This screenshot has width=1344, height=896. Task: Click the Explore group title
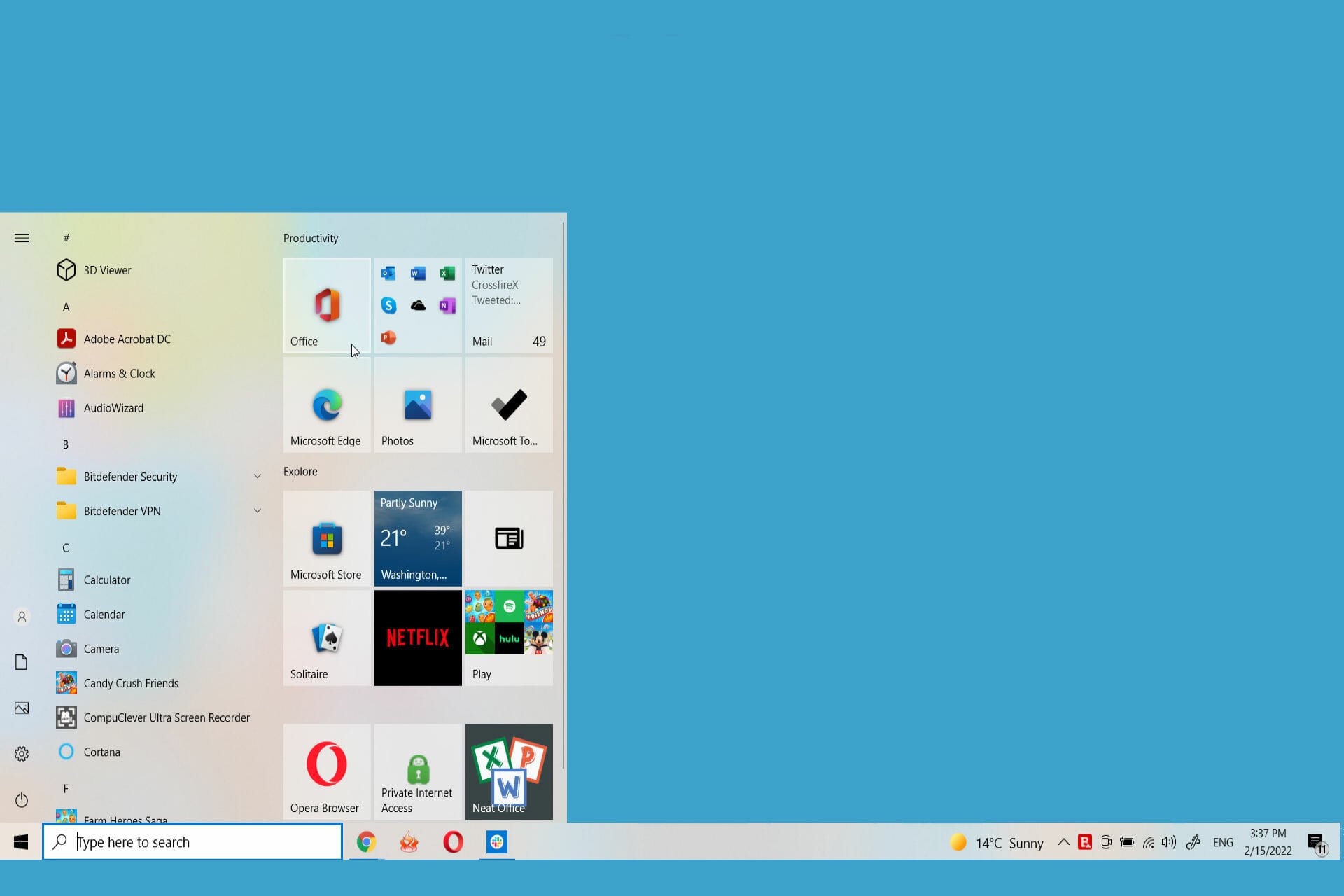pos(300,471)
